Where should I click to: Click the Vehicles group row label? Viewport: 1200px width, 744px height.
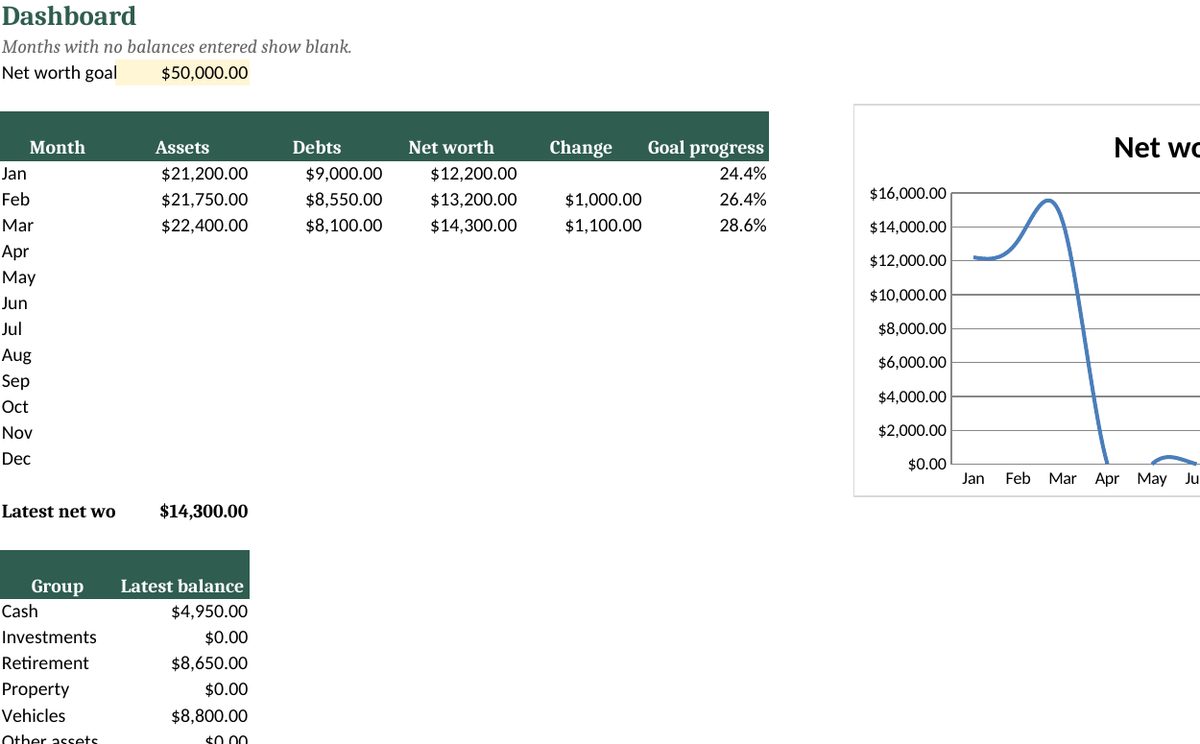tap(33, 715)
